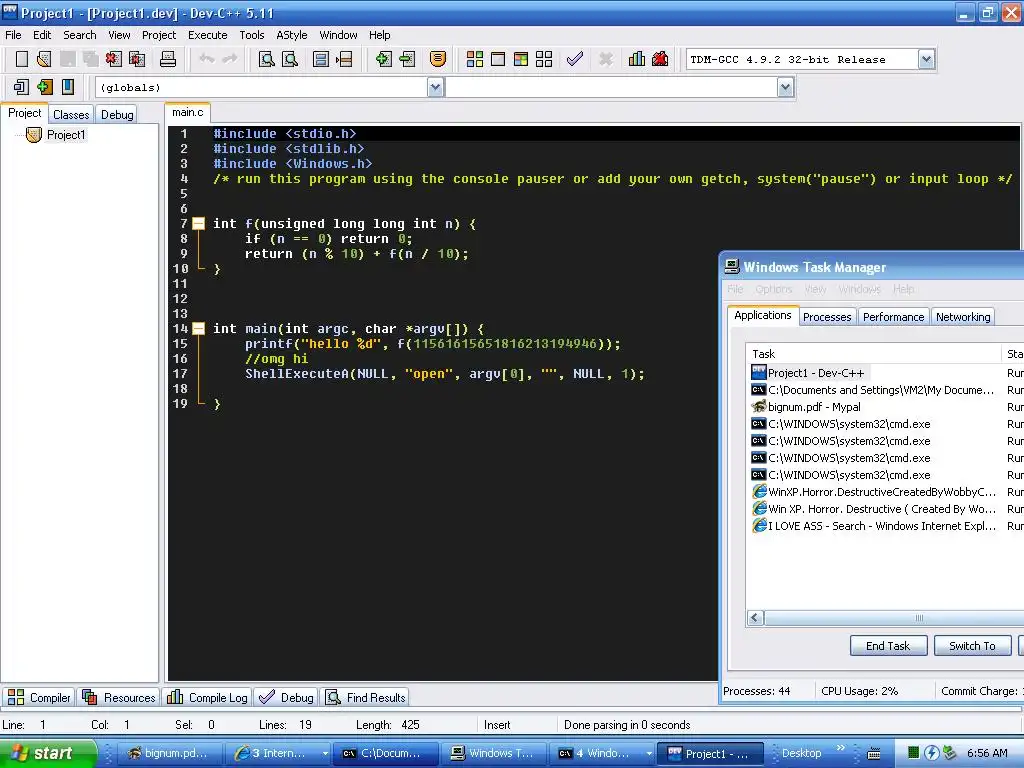1024x768 pixels.
Task: Click the Find toolbar icon
Action: click(x=266, y=59)
